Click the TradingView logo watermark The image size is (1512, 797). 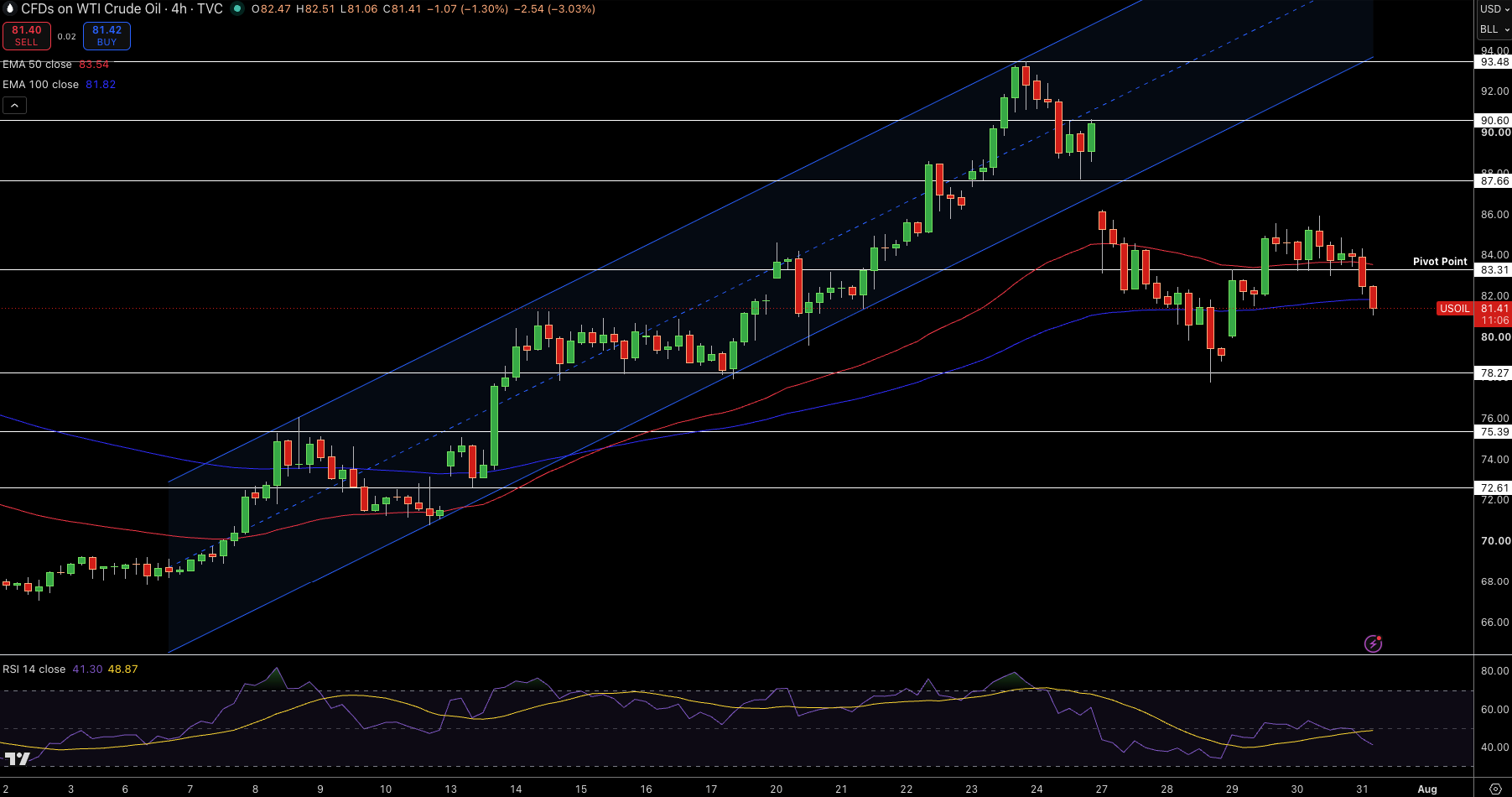click(17, 758)
